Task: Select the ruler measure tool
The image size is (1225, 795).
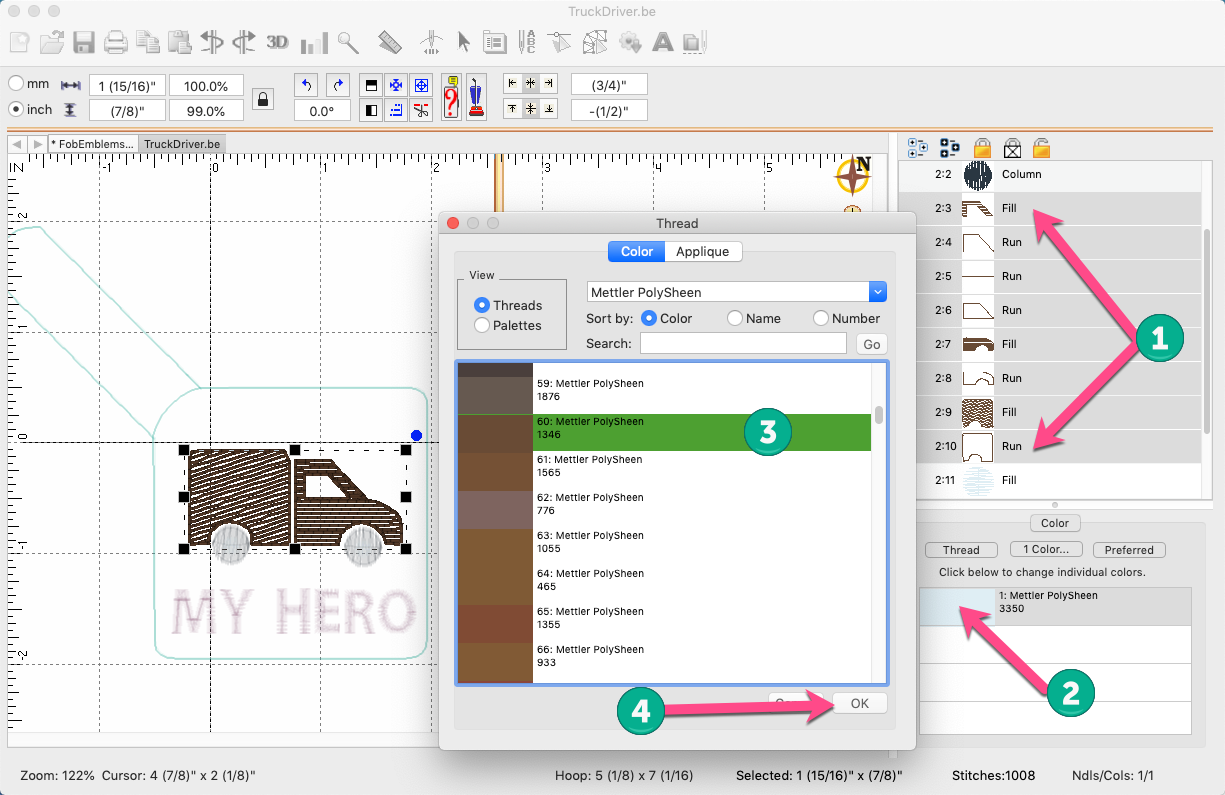Action: click(390, 42)
